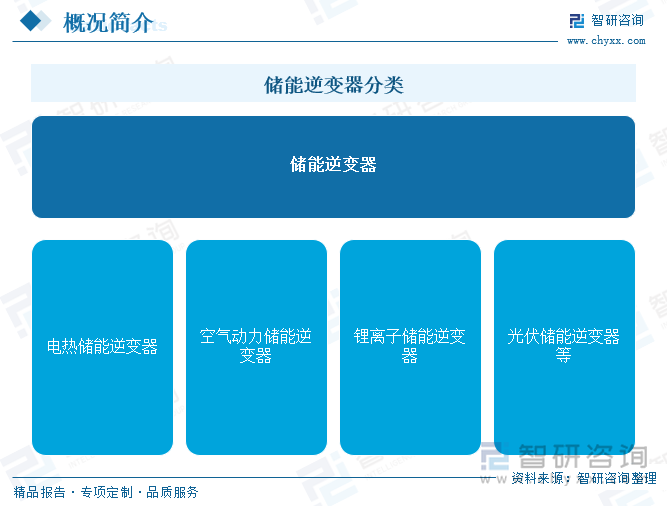The image size is (667, 506).
Task: Click the blue diamond icon beside 概况简介
Action: coord(31,20)
